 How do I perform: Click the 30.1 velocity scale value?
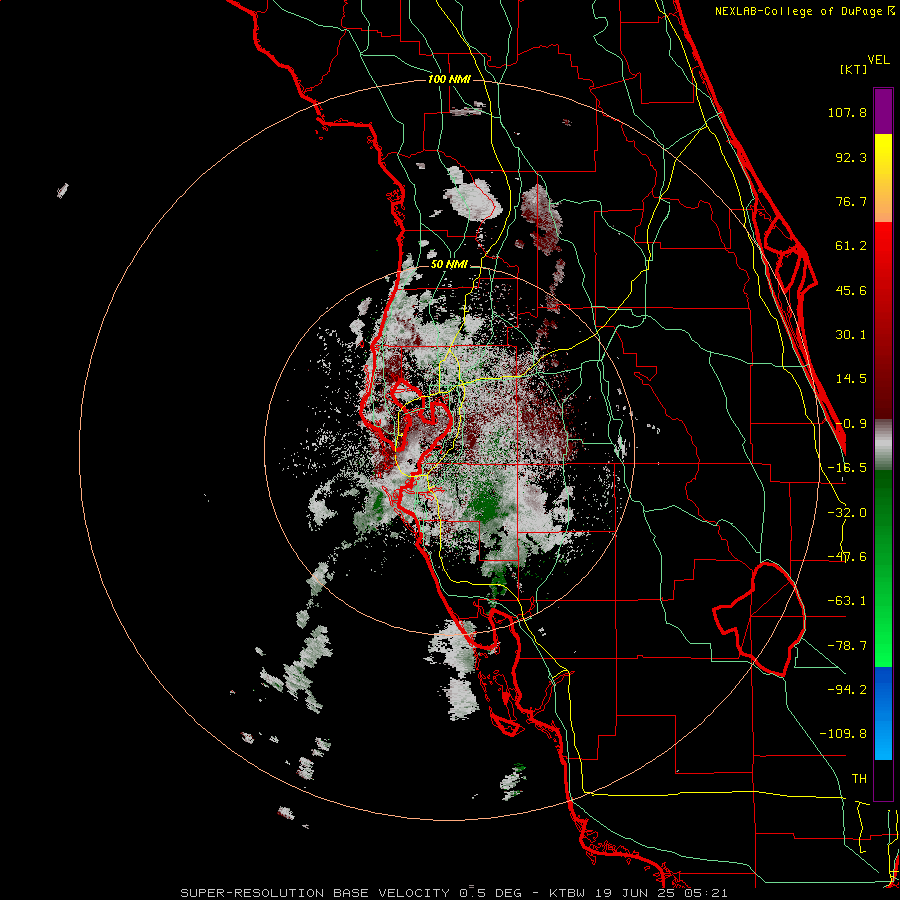[x=851, y=335]
